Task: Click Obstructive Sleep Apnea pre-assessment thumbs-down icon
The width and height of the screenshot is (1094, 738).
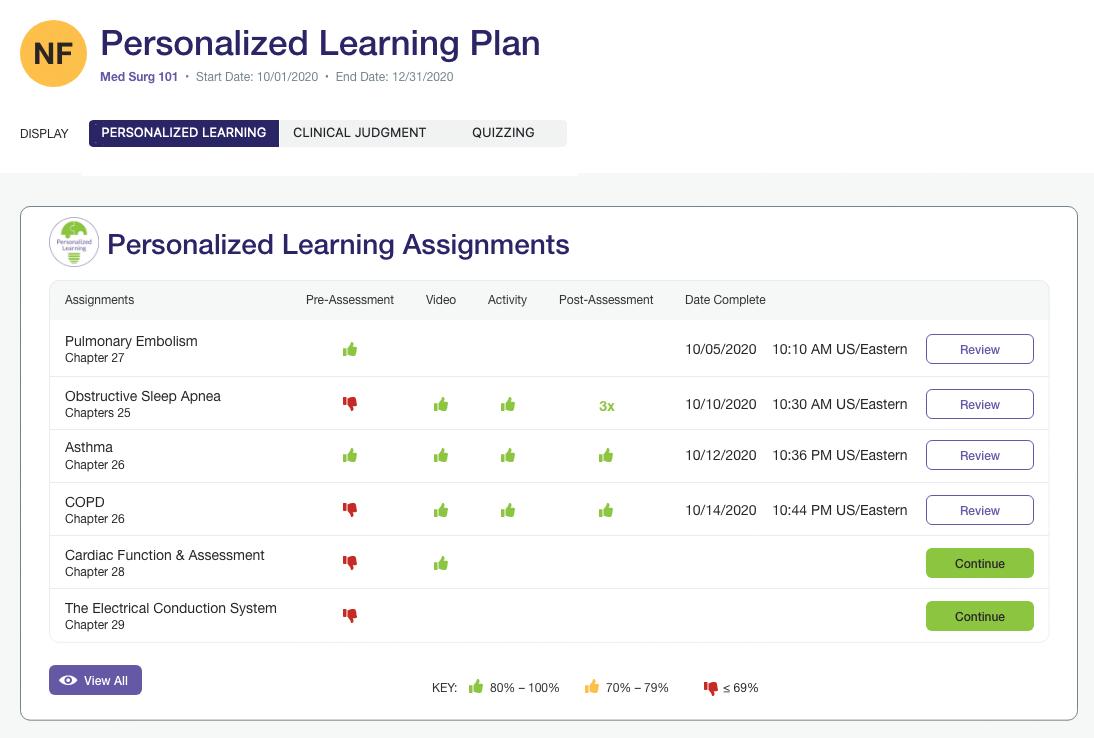Action: (350, 404)
